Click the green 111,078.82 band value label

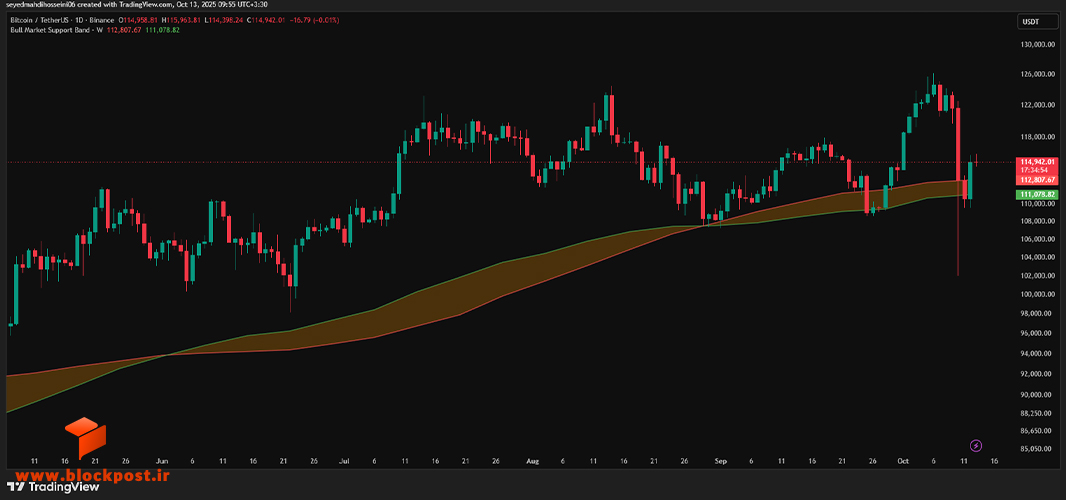pyautogui.click(x=1035, y=194)
